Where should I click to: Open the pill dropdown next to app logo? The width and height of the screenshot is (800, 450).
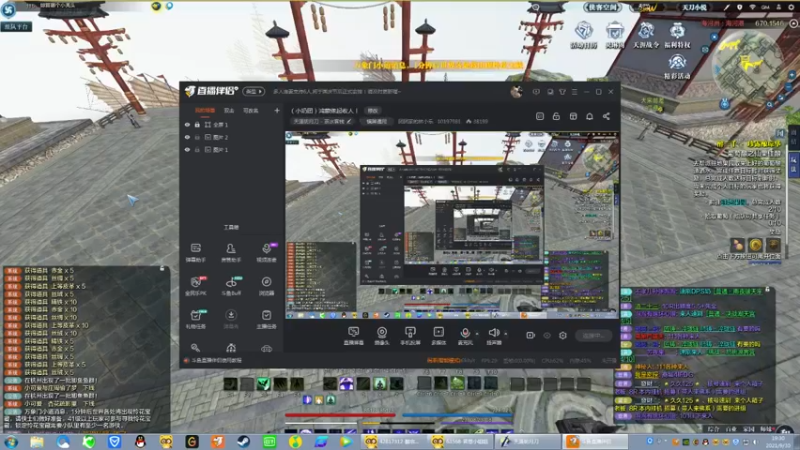254,91
